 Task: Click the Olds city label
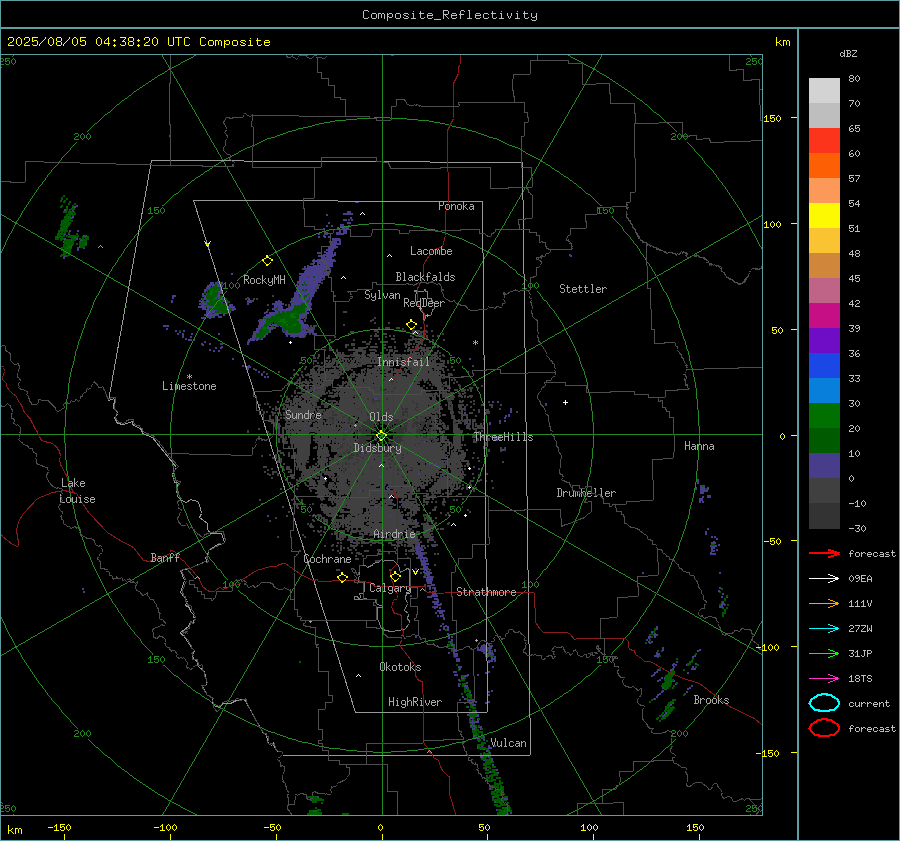point(381,417)
